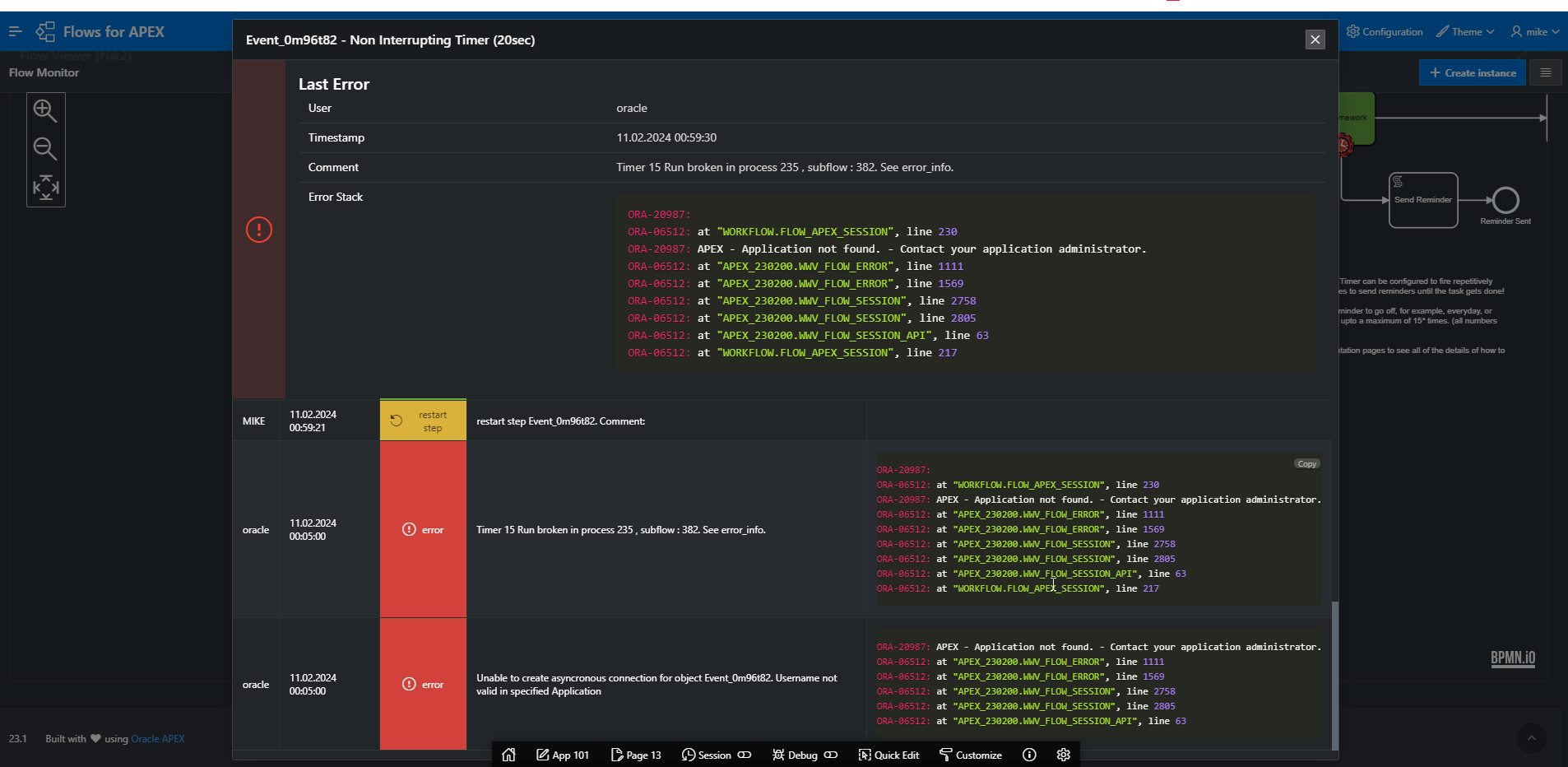Click Copy on the error stack
Image resolution: width=1568 pixels, height=767 pixels.
coord(1306,463)
